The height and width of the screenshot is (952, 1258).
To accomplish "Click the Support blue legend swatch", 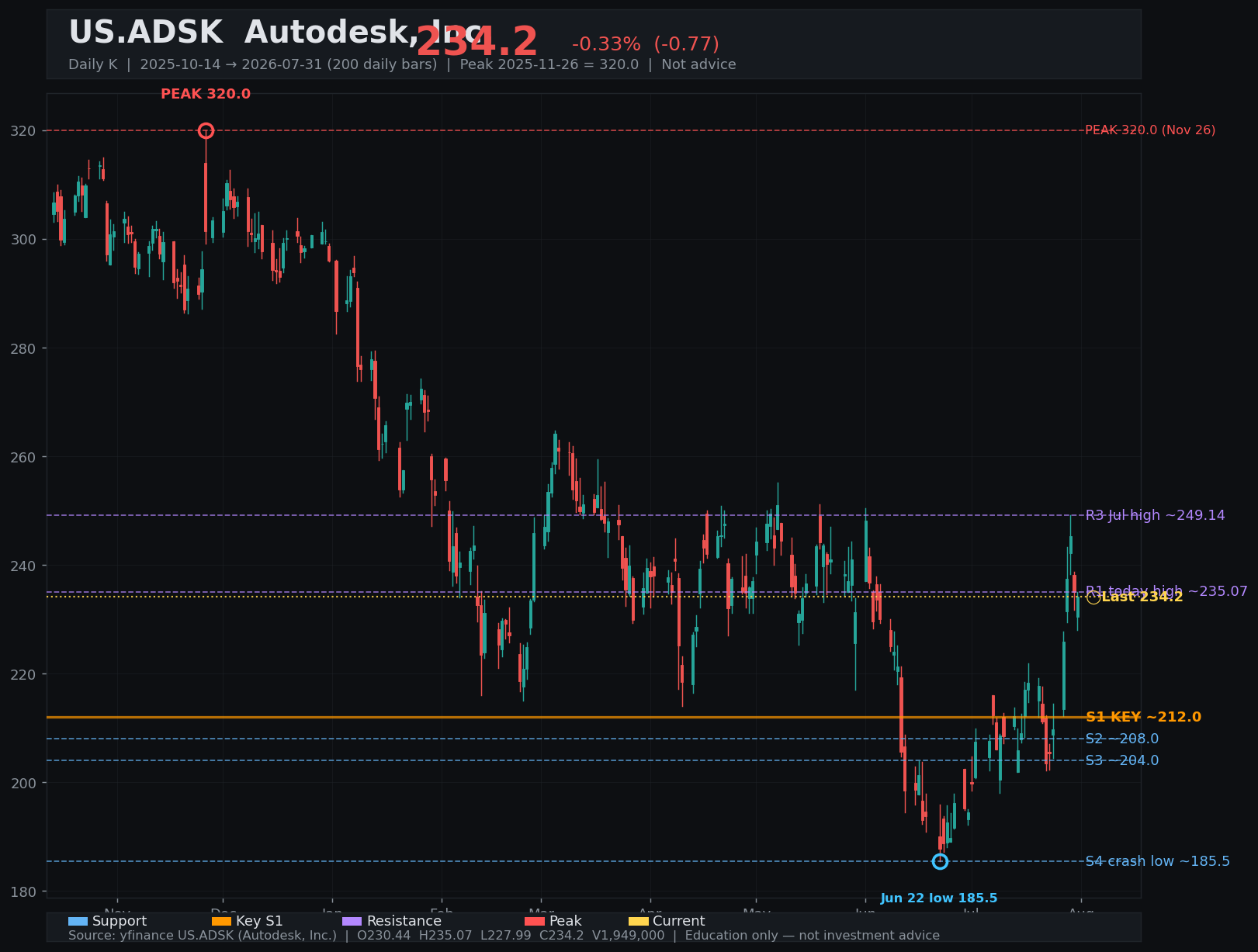I will click(x=78, y=921).
